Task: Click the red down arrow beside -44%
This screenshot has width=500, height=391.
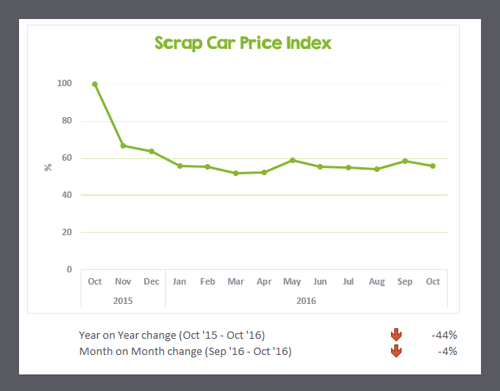Action: (396, 334)
